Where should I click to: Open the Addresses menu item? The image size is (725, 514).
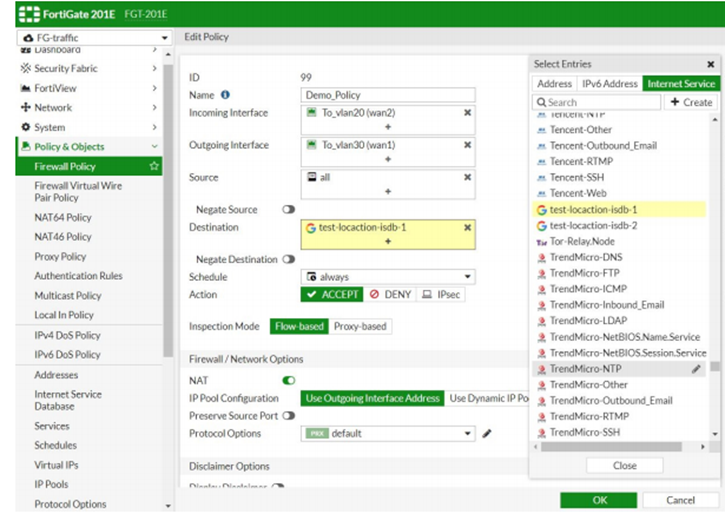point(56,375)
